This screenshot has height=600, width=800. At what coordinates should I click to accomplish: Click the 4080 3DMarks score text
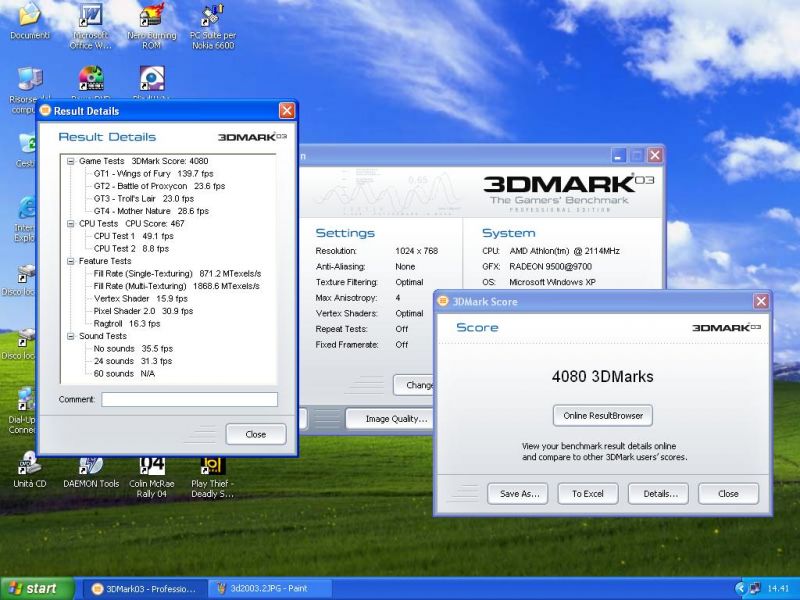coord(603,377)
